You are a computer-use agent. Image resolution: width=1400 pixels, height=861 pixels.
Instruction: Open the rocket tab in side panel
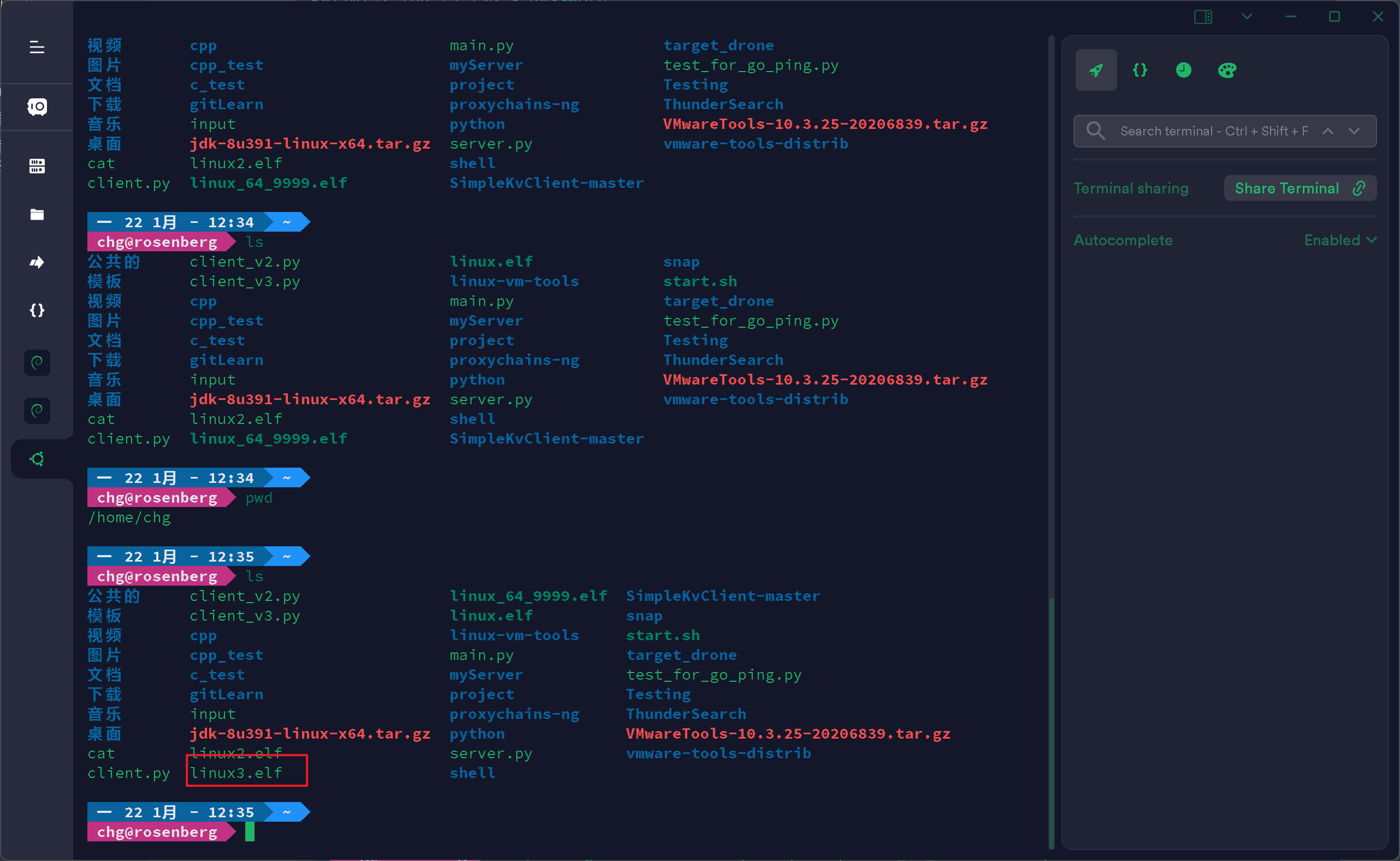(x=1095, y=70)
